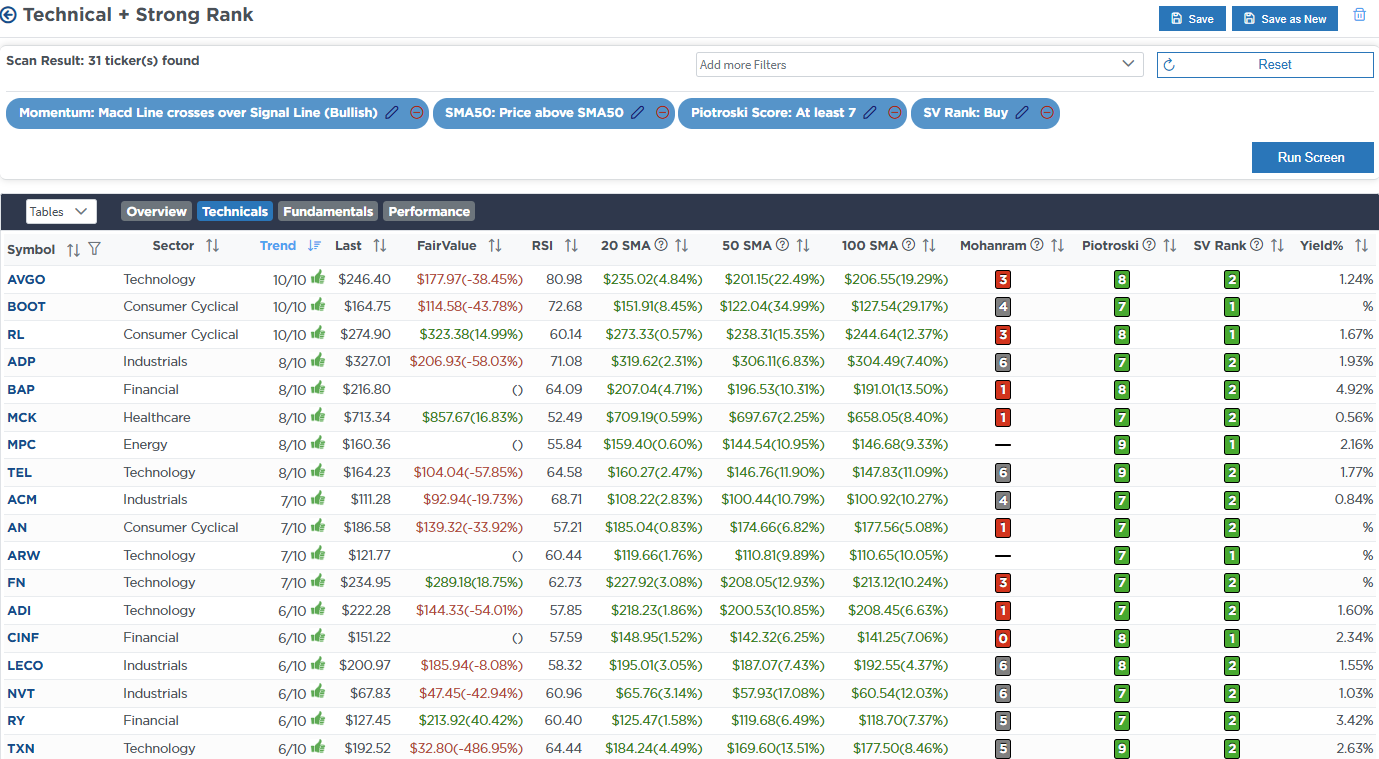Sort by Yield% column

coord(1360,245)
